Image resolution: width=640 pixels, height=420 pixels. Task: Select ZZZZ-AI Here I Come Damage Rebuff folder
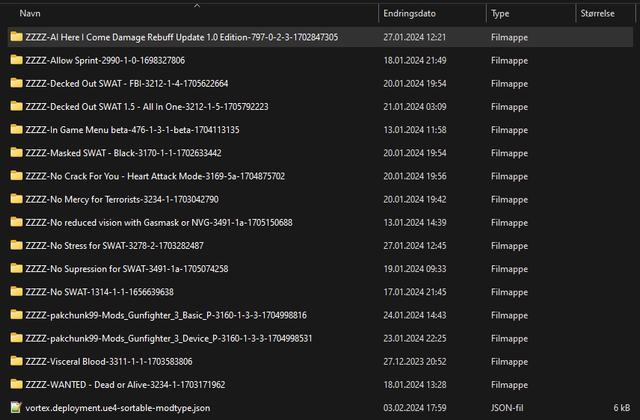[x=181, y=37]
